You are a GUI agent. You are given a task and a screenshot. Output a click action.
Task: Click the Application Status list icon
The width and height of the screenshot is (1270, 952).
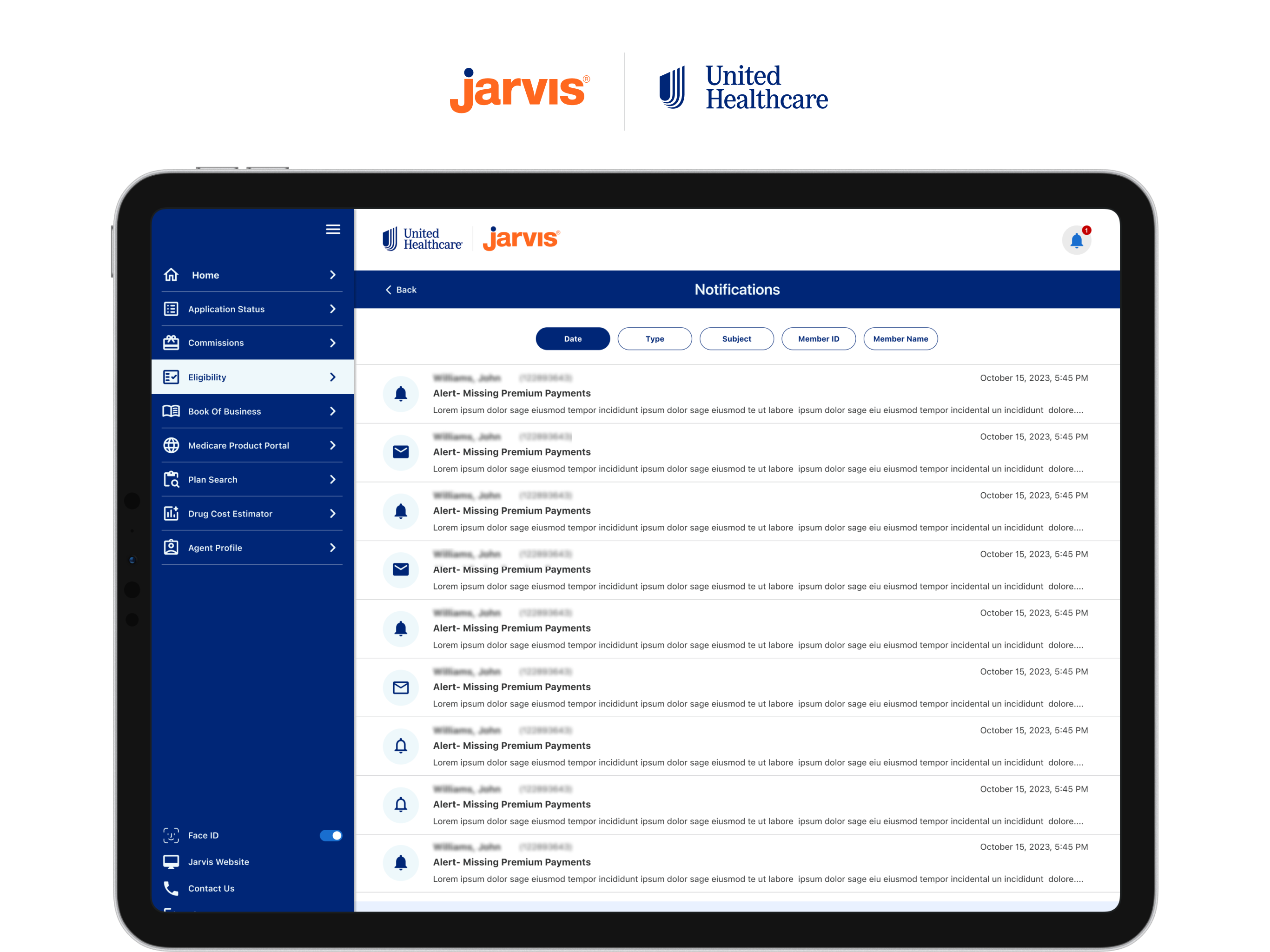[171, 309]
